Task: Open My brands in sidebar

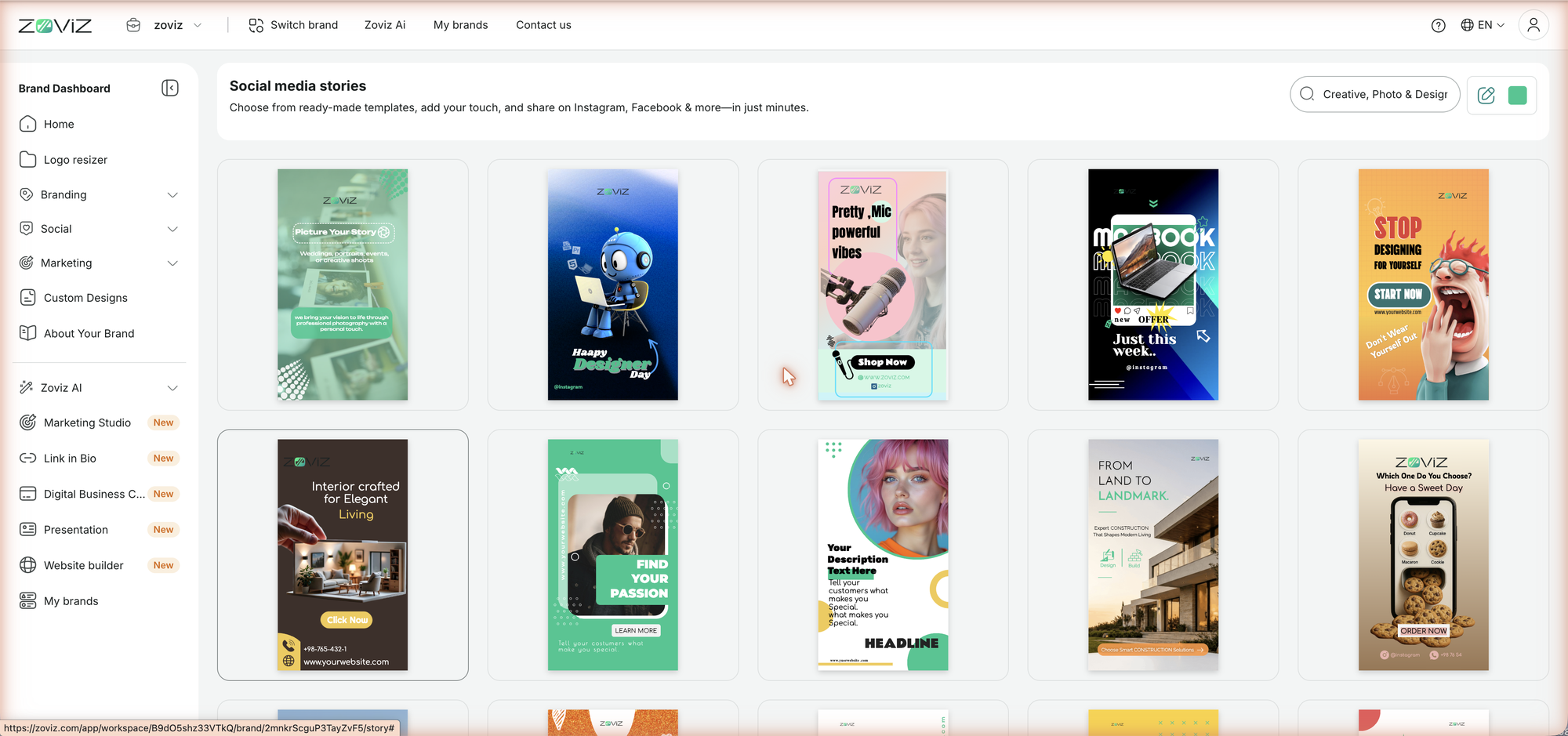Action: tap(71, 601)
